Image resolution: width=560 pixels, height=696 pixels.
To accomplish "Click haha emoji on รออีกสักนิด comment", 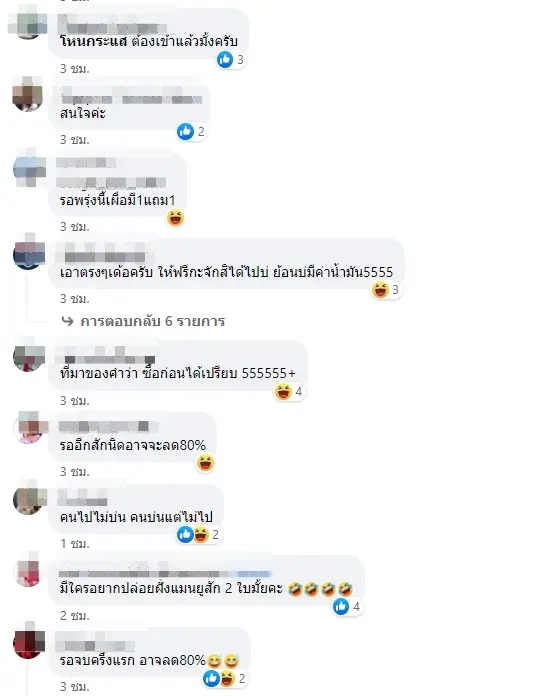I will [x=205, y=463].
